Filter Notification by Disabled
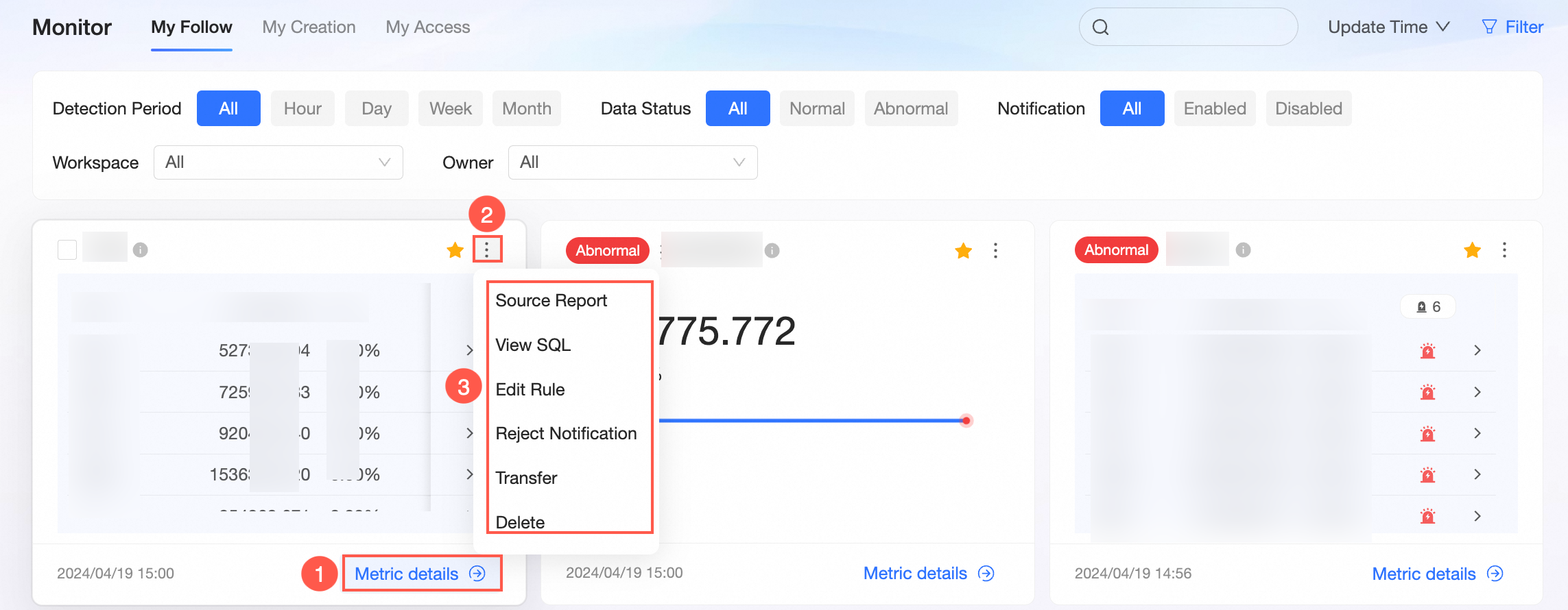The width and height of the screenshot is (1568, 610). tap(1309, 108)
